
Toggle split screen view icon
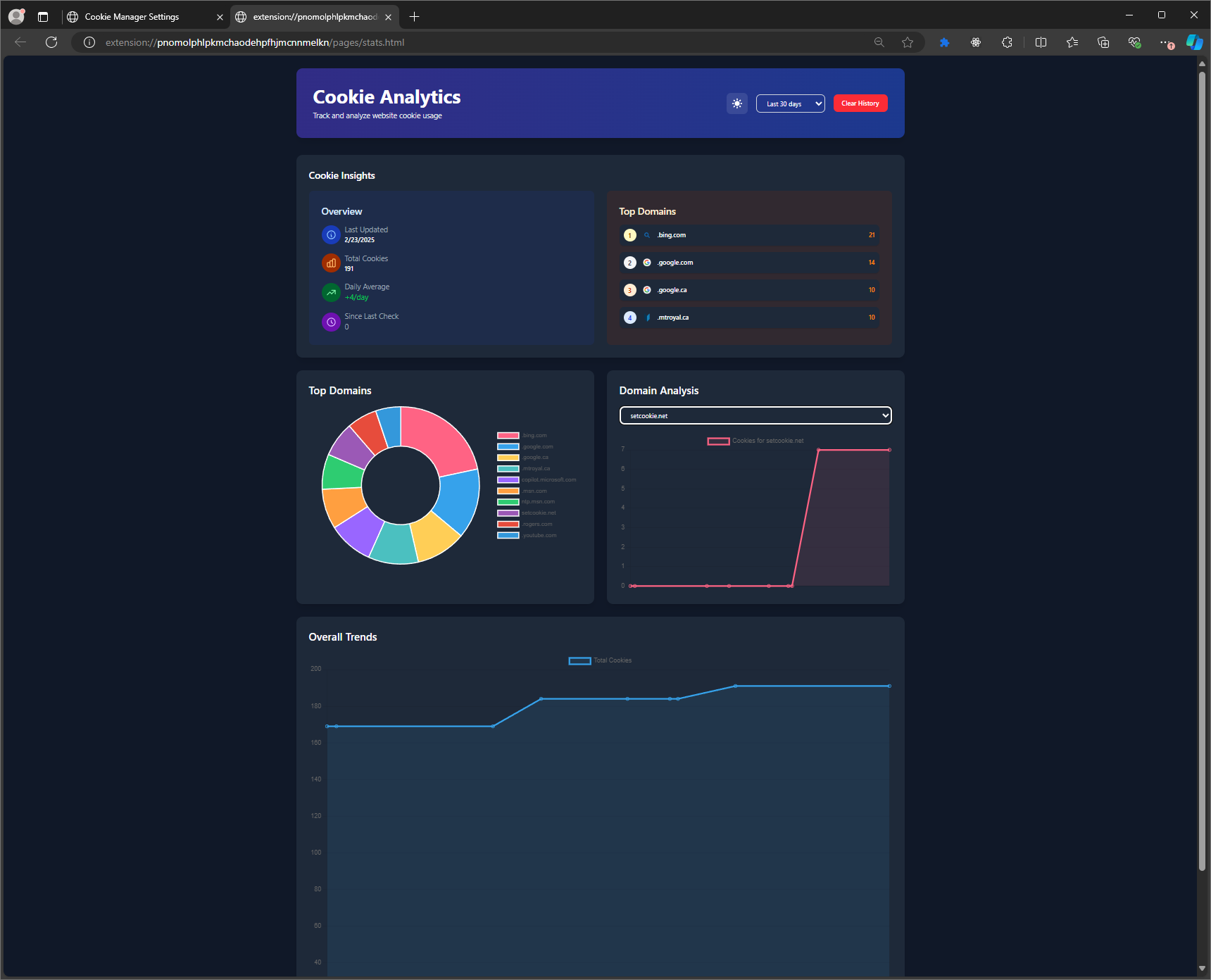click(x=1041, y=42)
